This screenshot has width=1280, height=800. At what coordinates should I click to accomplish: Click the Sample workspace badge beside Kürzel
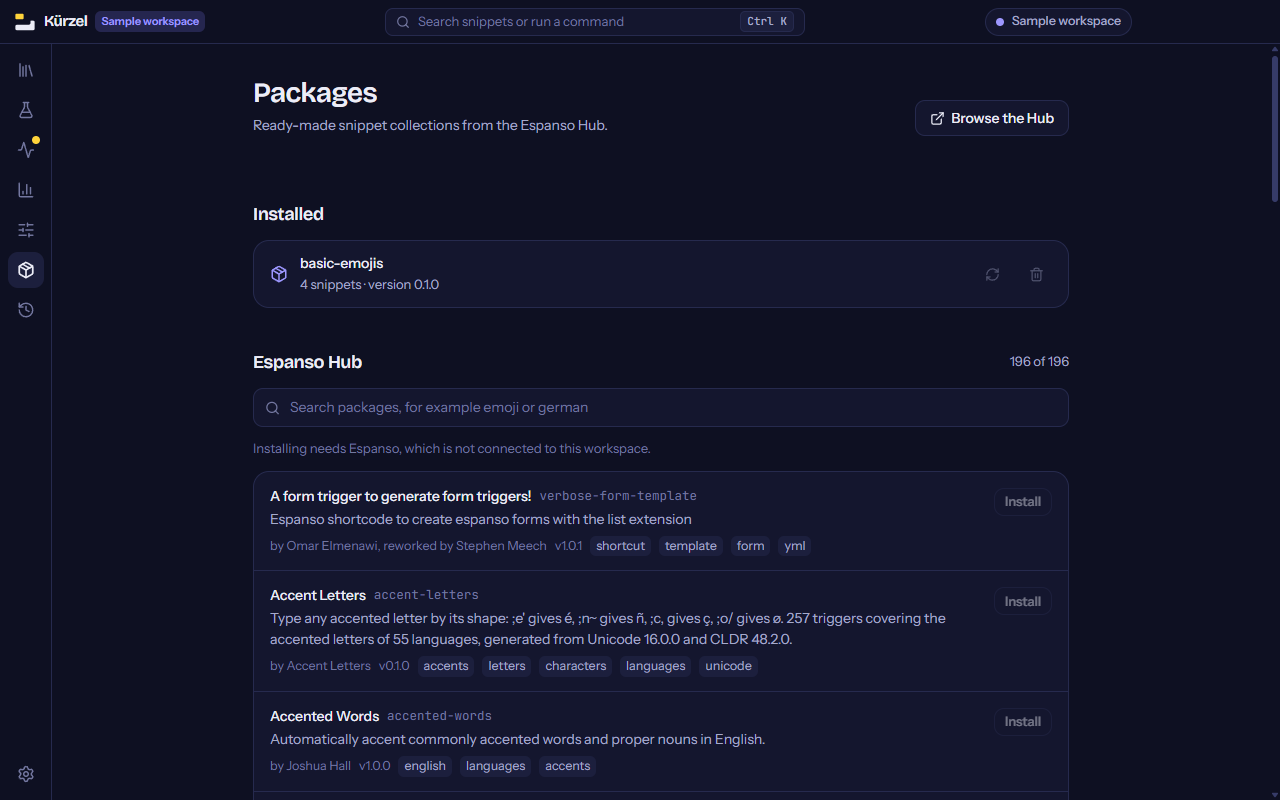tap(150, 21)
